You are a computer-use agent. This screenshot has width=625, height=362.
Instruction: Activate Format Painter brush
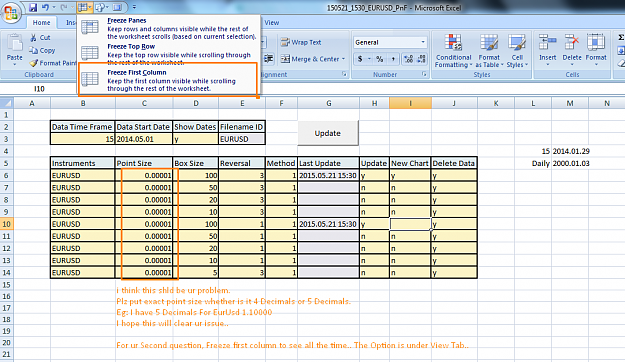53,63
